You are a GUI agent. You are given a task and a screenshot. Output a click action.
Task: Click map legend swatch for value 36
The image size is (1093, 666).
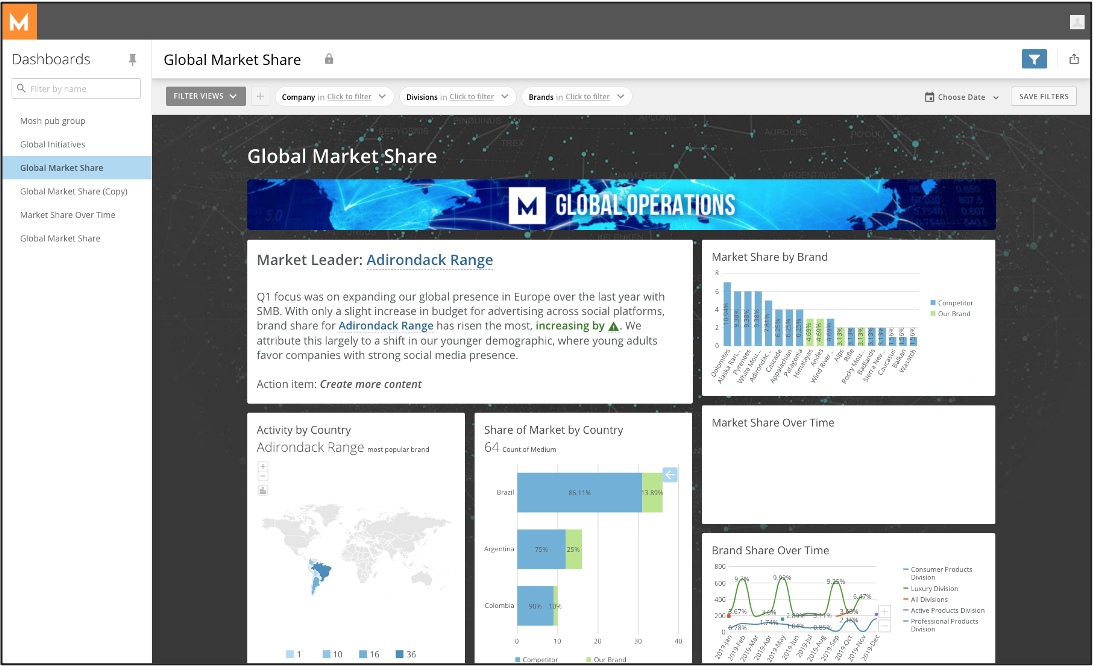click(x=399, y=654)
